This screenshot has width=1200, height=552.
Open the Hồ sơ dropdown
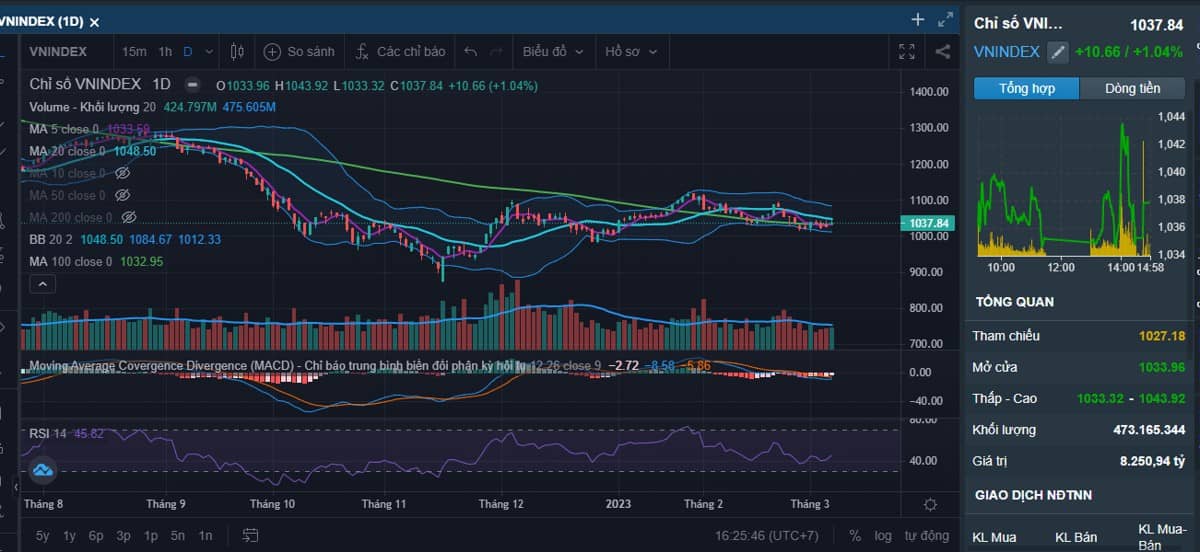[x=632, y=51]
